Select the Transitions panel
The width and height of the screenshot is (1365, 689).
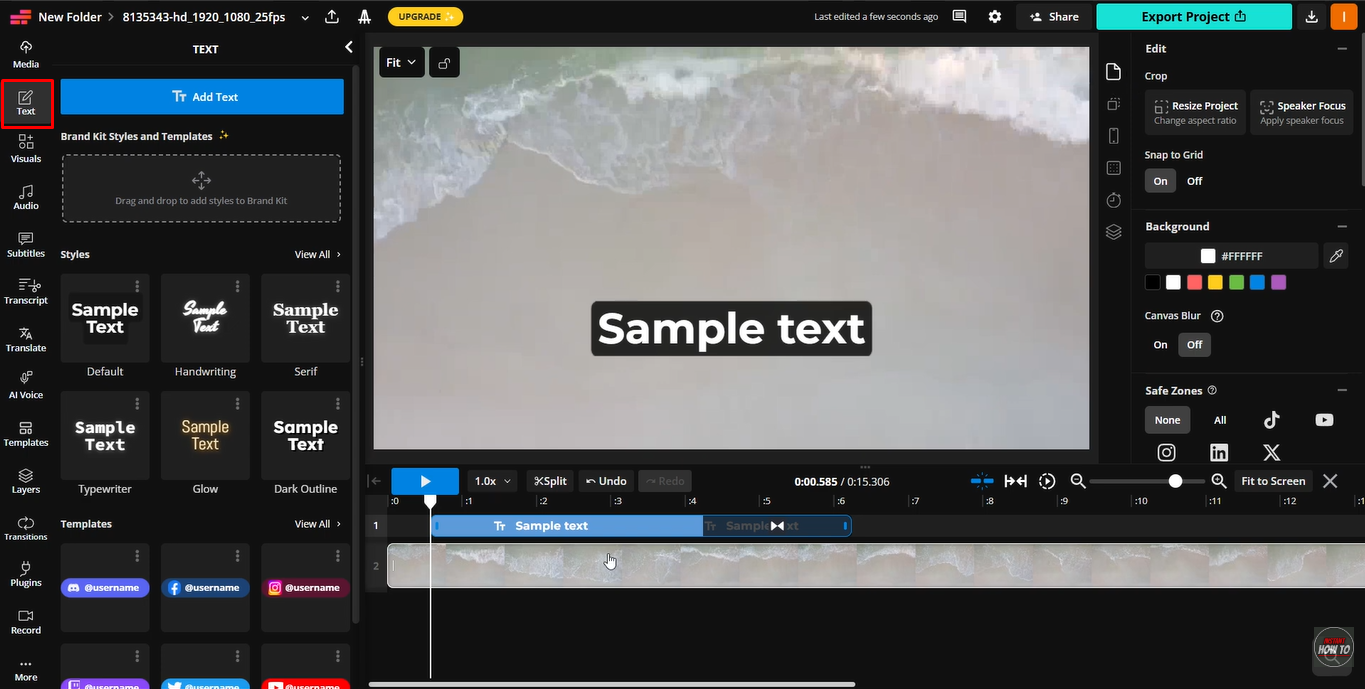click(25, 527)
